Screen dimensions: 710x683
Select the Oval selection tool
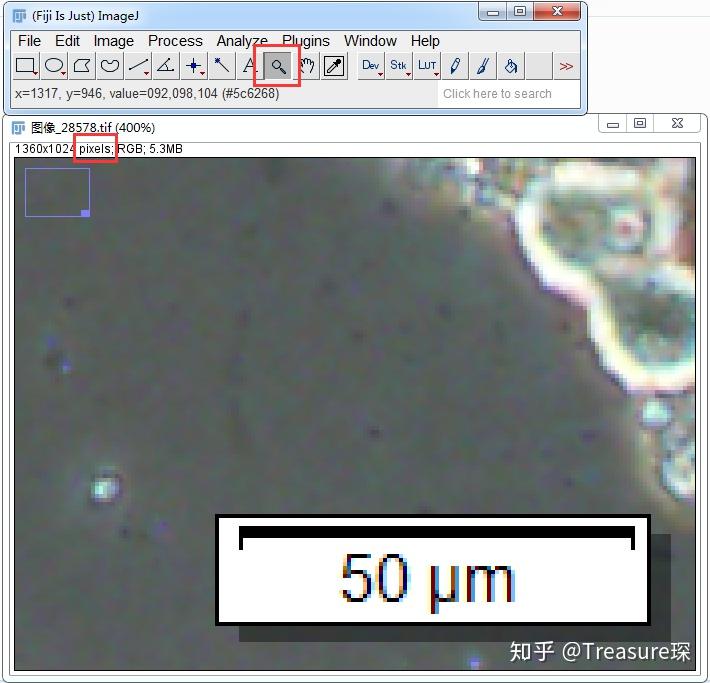point(54,66)
